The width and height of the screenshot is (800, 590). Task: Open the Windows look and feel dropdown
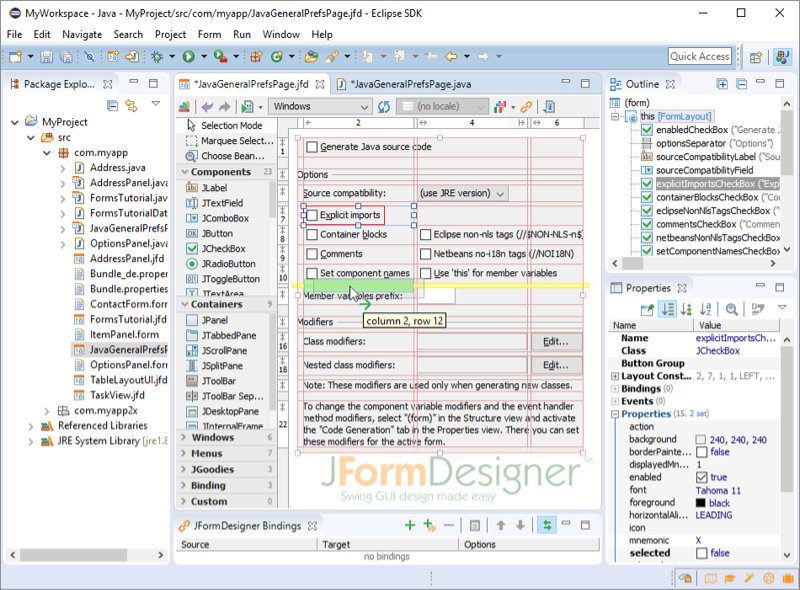tap(319, 107)
